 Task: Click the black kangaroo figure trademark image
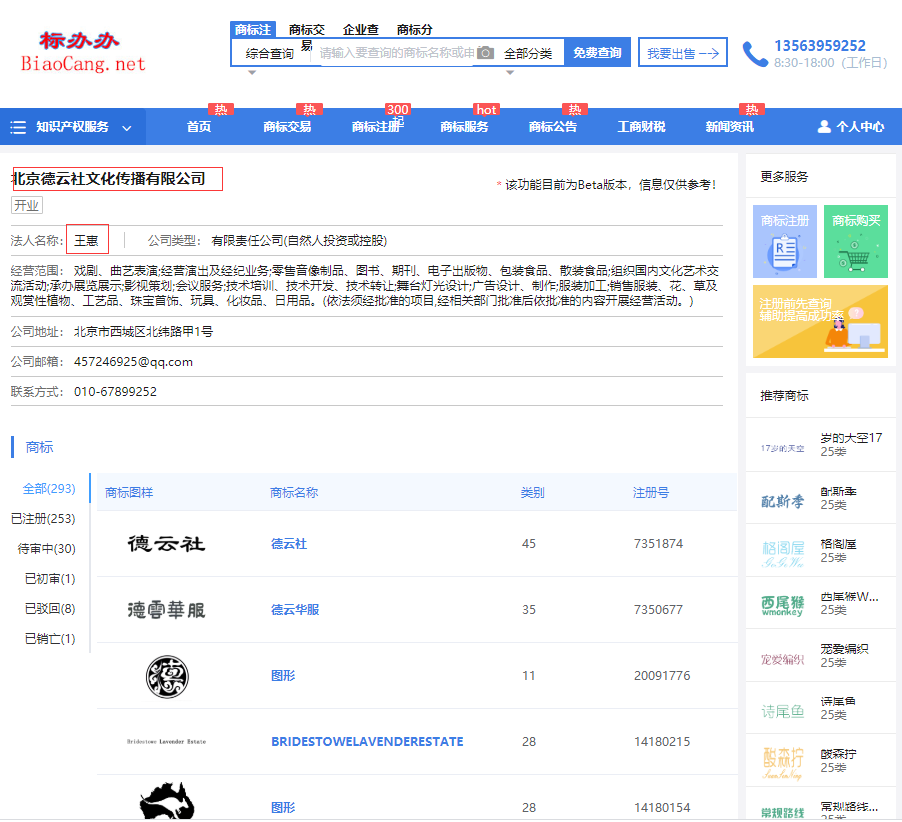[167, 800]
